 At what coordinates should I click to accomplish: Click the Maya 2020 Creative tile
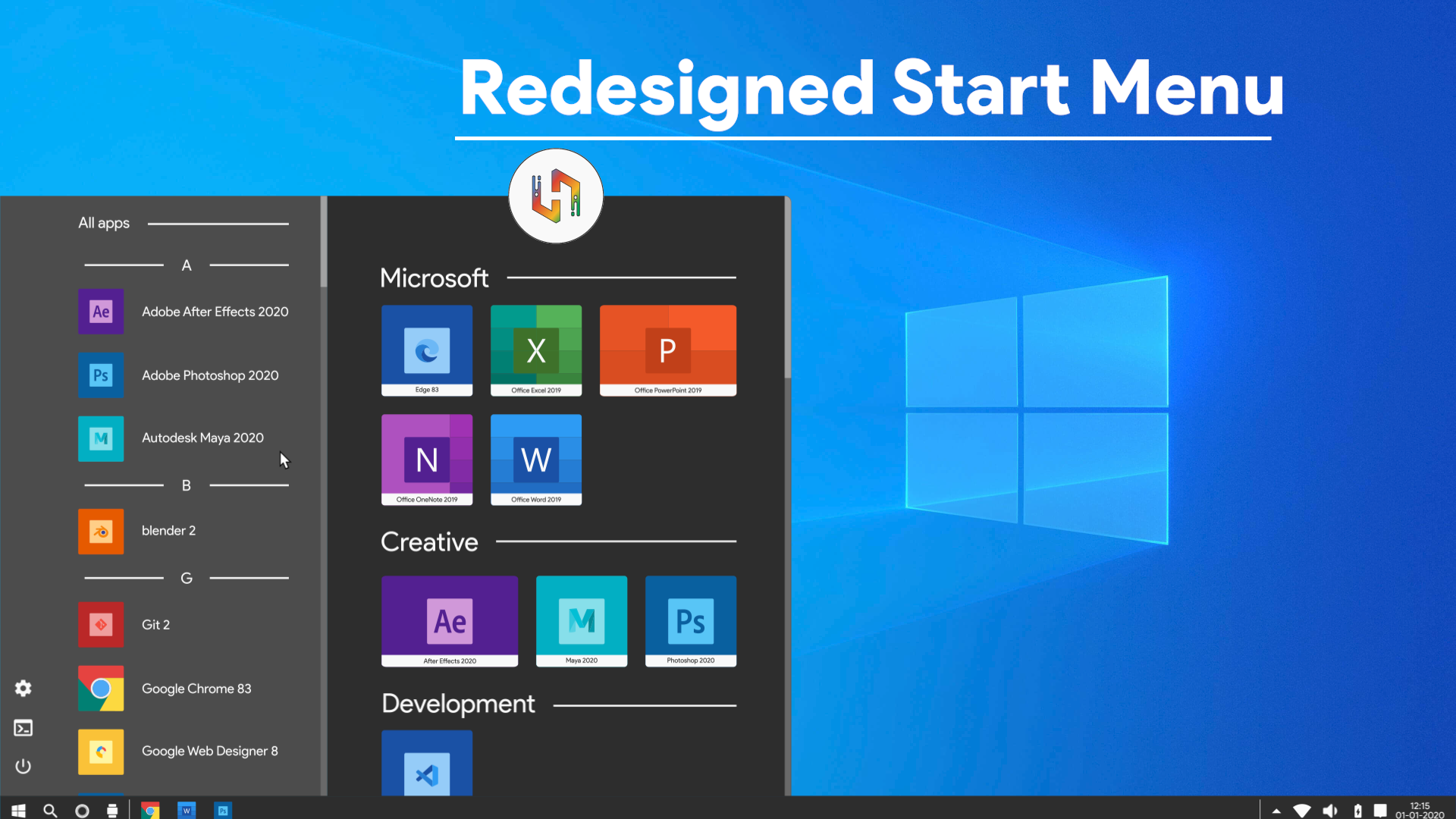(582, 621)
